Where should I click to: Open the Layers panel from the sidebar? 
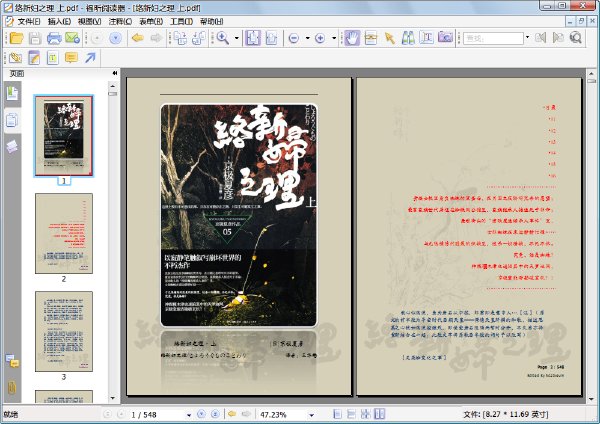tap(12, 147)
